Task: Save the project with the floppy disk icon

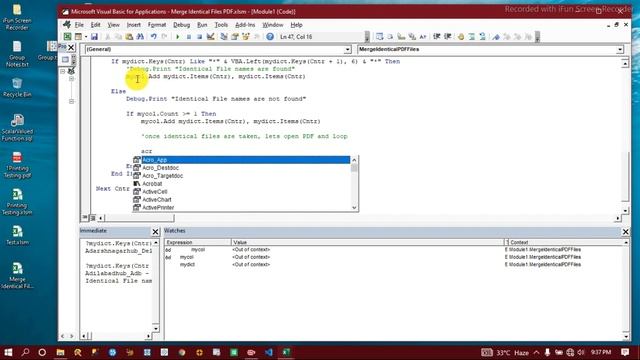Action: click(94, 37)
